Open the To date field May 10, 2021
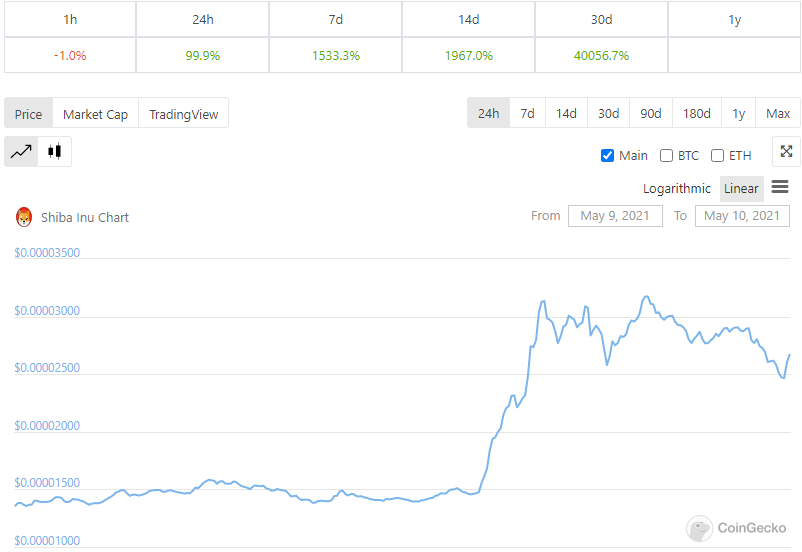Screen dimensions: 802x552 pyautogui.click(x=742, y=216)
